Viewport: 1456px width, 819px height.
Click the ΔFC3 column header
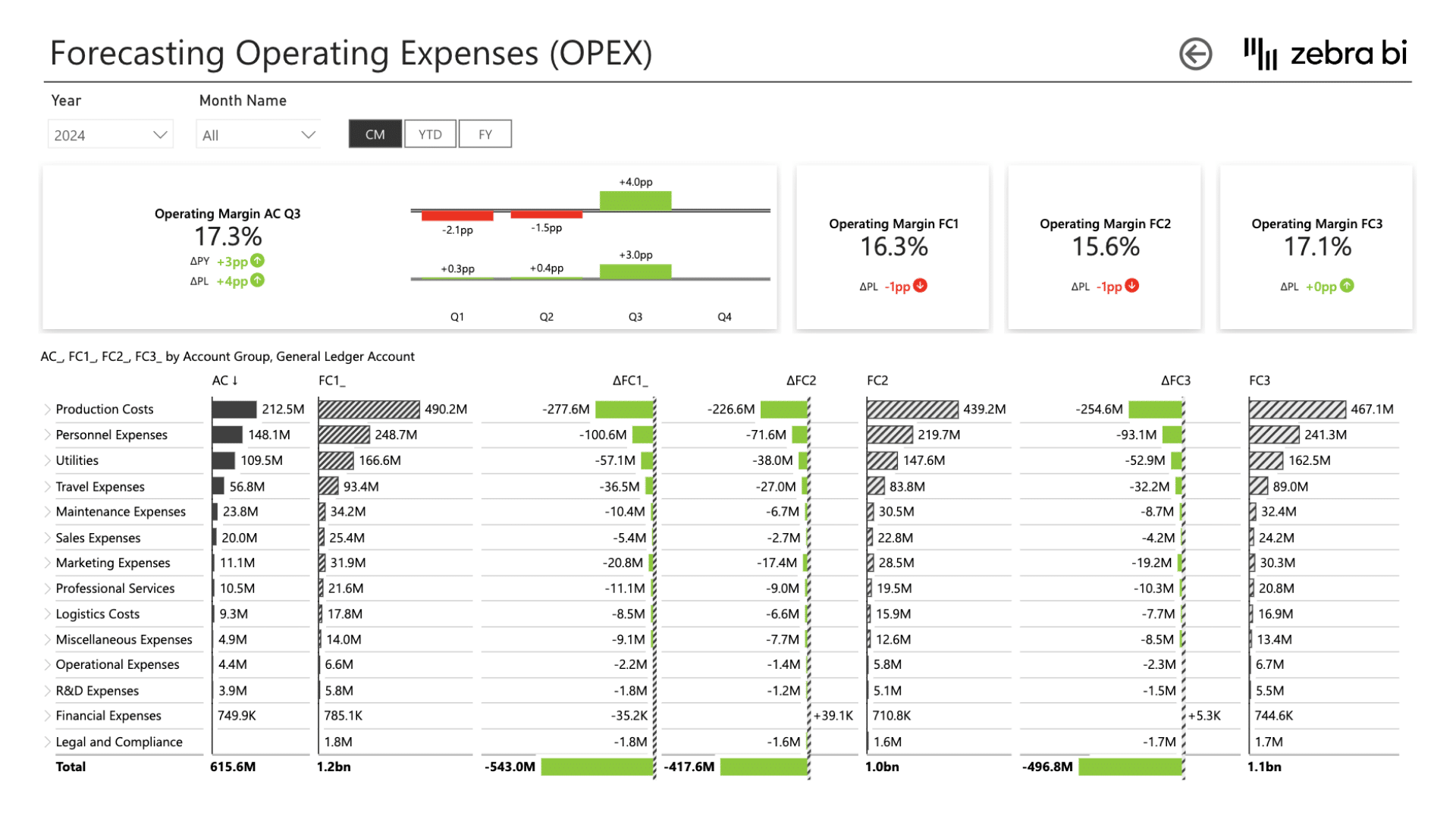(1175, 381)
